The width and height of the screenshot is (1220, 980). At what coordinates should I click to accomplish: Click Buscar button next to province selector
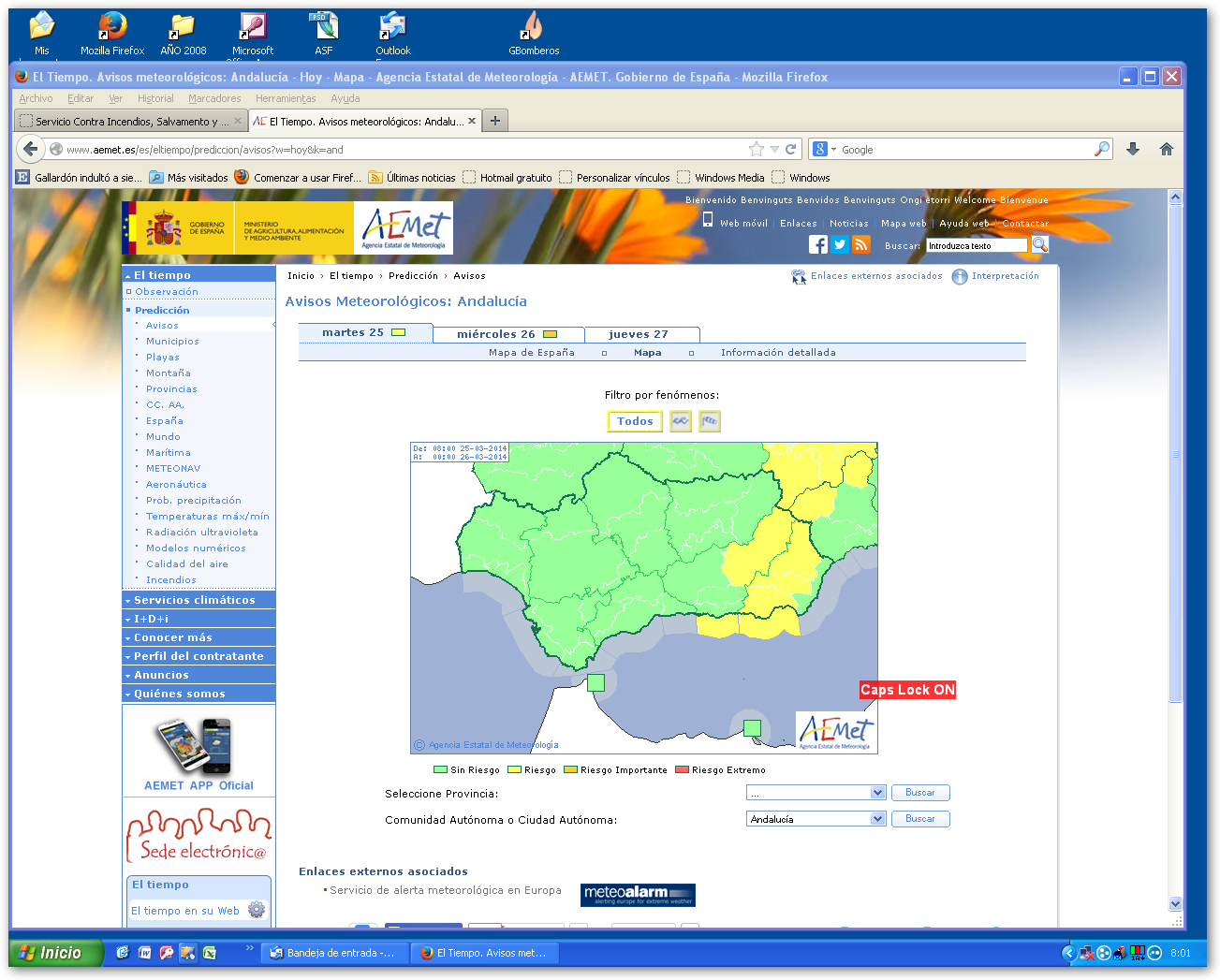point(919,793)
